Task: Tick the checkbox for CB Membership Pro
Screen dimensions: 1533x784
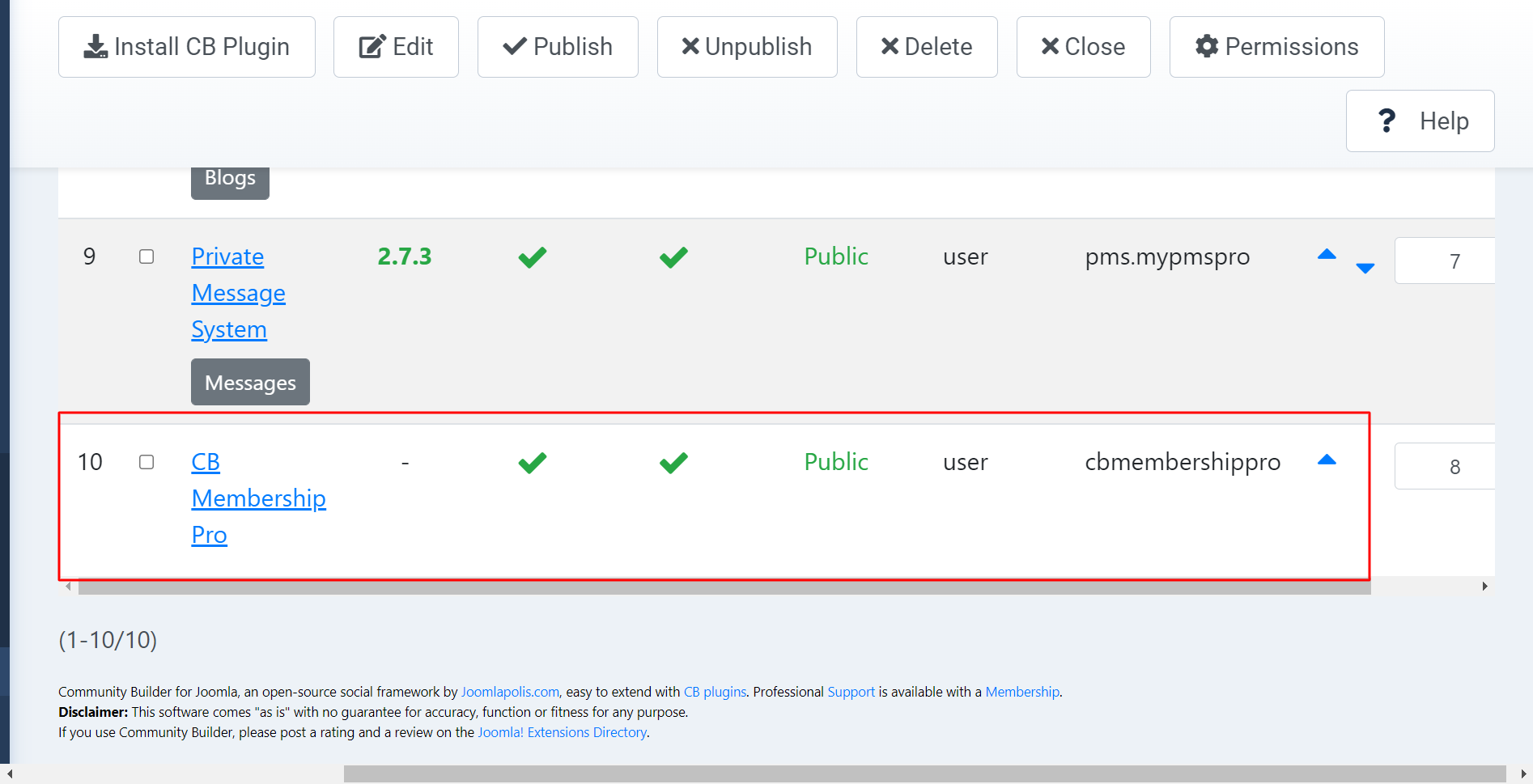Action: point(147,462)
